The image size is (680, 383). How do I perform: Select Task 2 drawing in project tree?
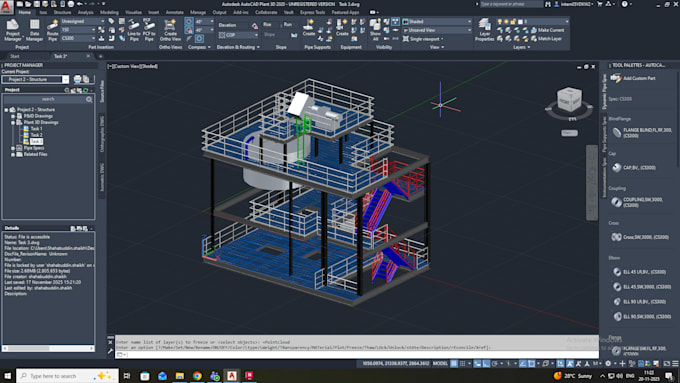(36, 135)
